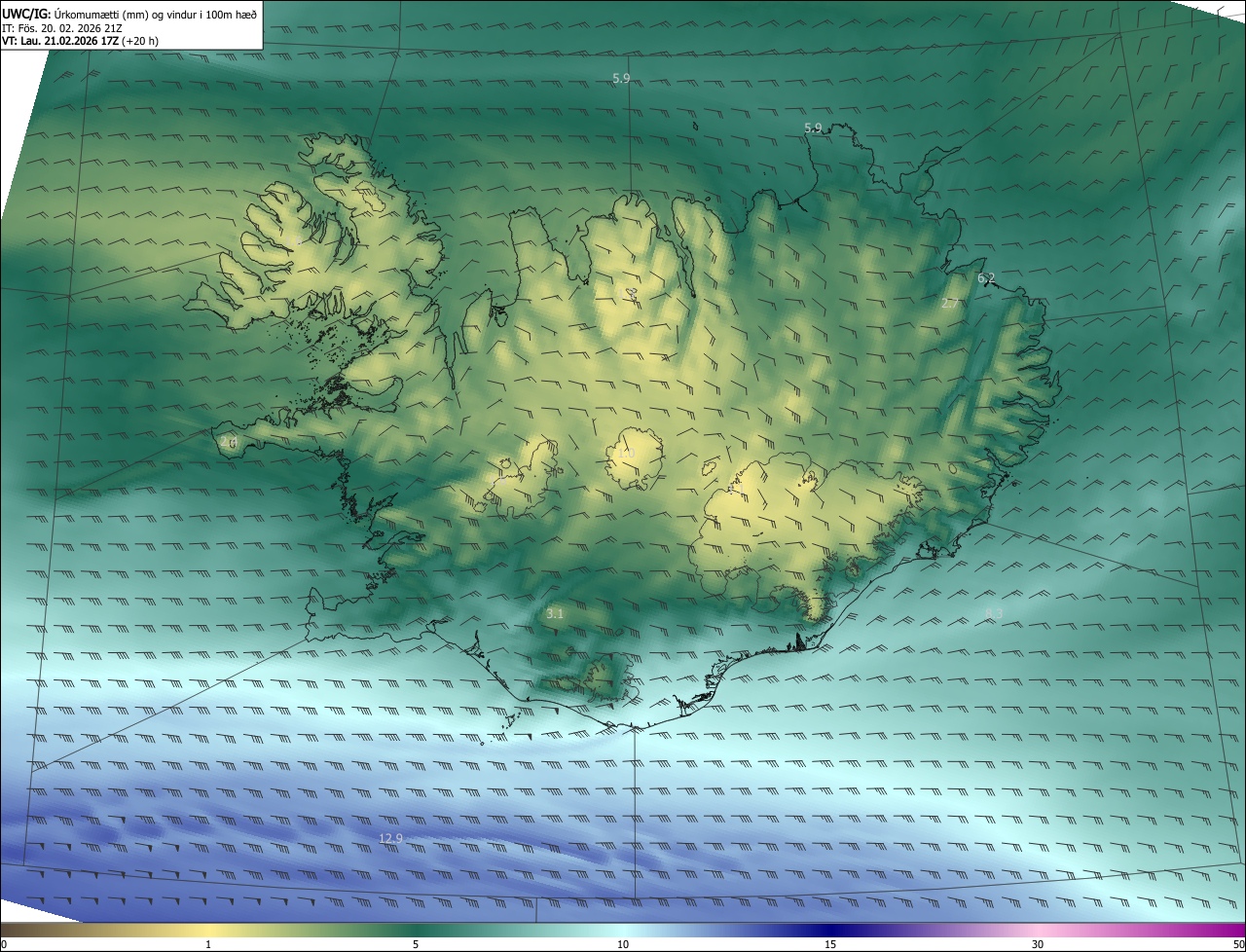Click the "6.2" value on the east coast
This screenshot has height=952, width=1246.
pos(986,278)
